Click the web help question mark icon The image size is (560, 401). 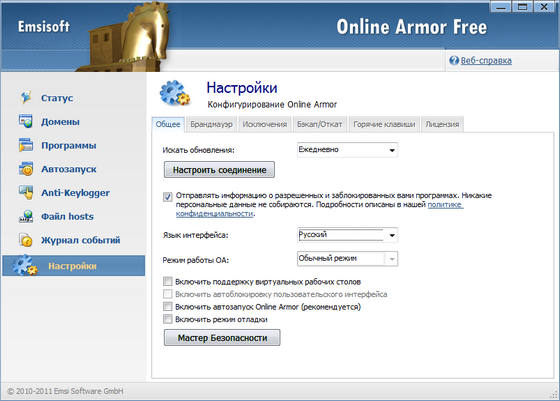coord(454,60)
